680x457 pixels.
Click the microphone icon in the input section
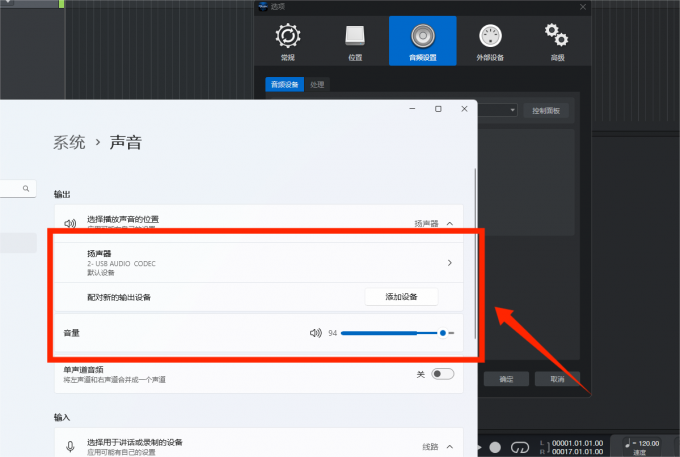coord(70,446)
